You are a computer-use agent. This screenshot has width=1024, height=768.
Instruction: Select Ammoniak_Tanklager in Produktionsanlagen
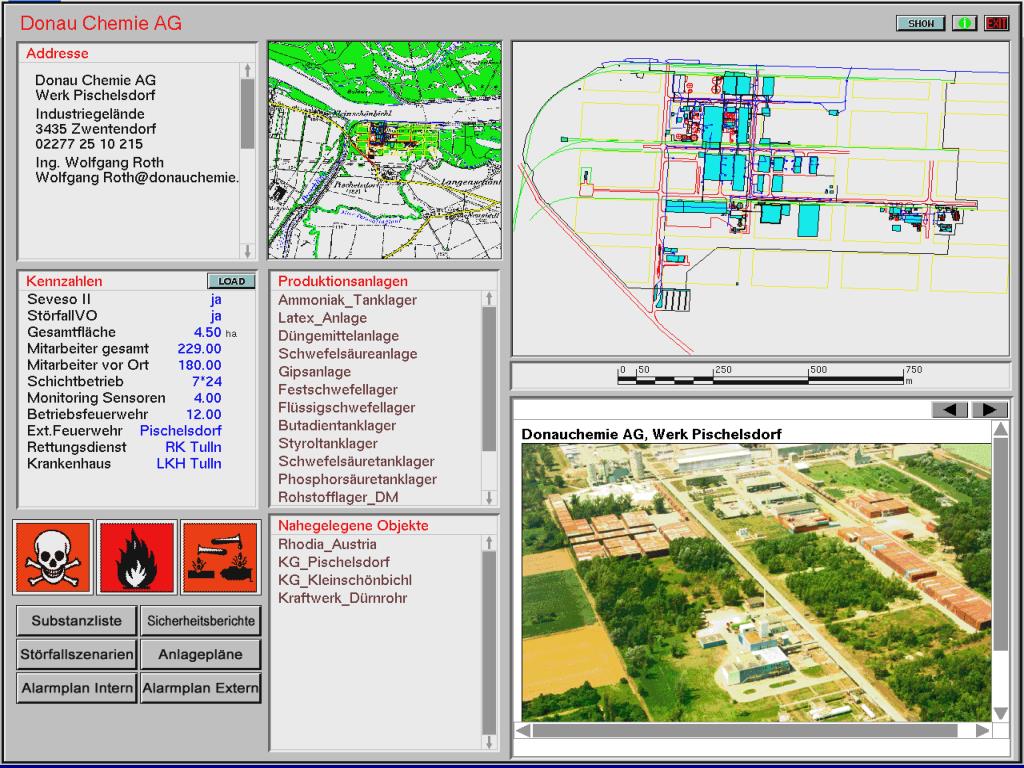(347, 300)
